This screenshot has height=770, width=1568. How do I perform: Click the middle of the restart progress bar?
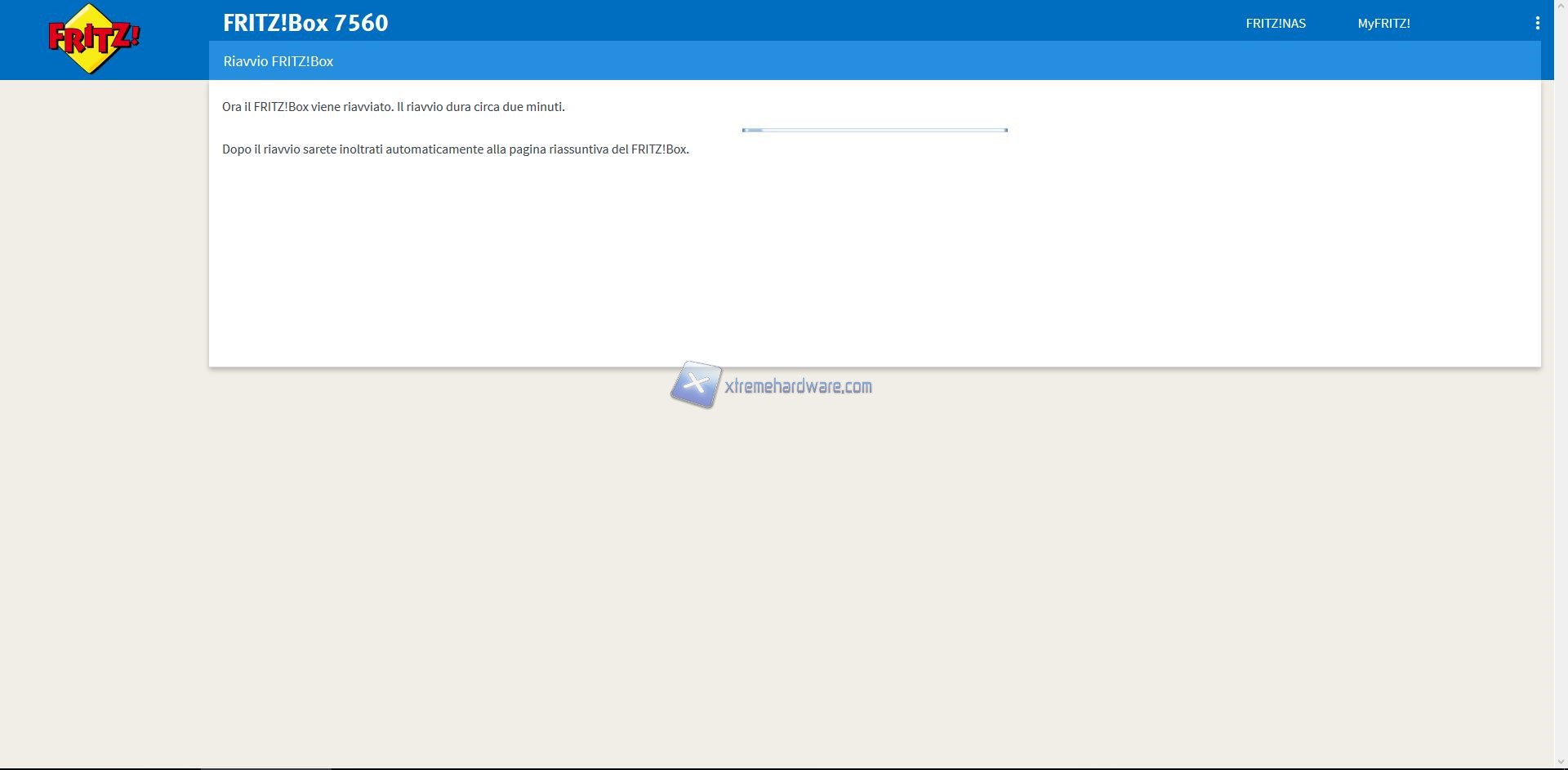(875, 130)
